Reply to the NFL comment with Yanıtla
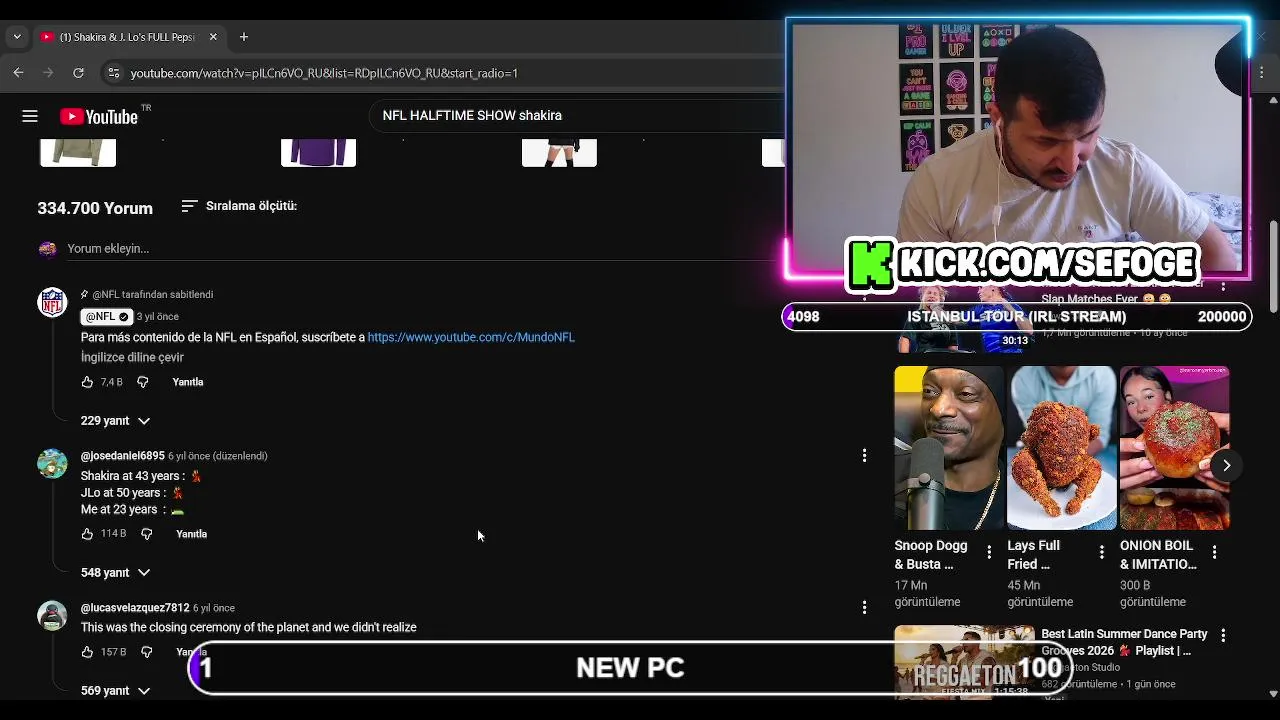Image resolution: width=1280 pixels, height=720 pixels. click(188, 382)
